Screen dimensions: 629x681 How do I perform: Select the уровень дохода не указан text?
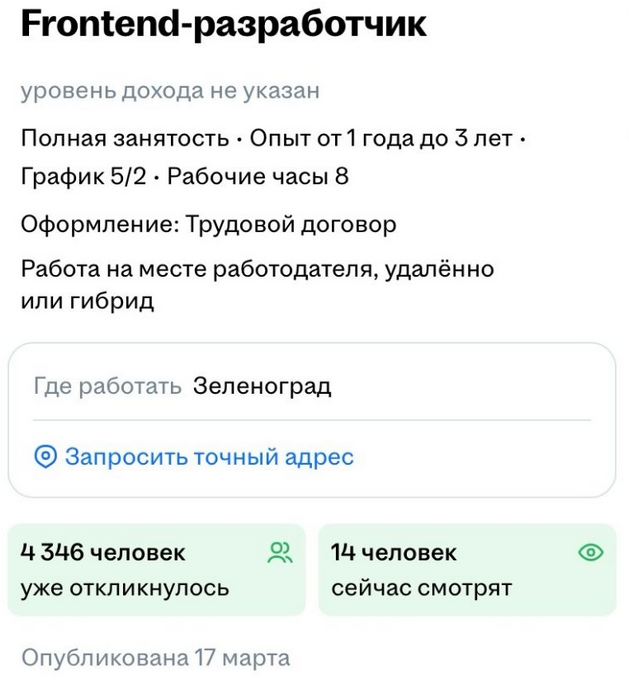(170, 91)
